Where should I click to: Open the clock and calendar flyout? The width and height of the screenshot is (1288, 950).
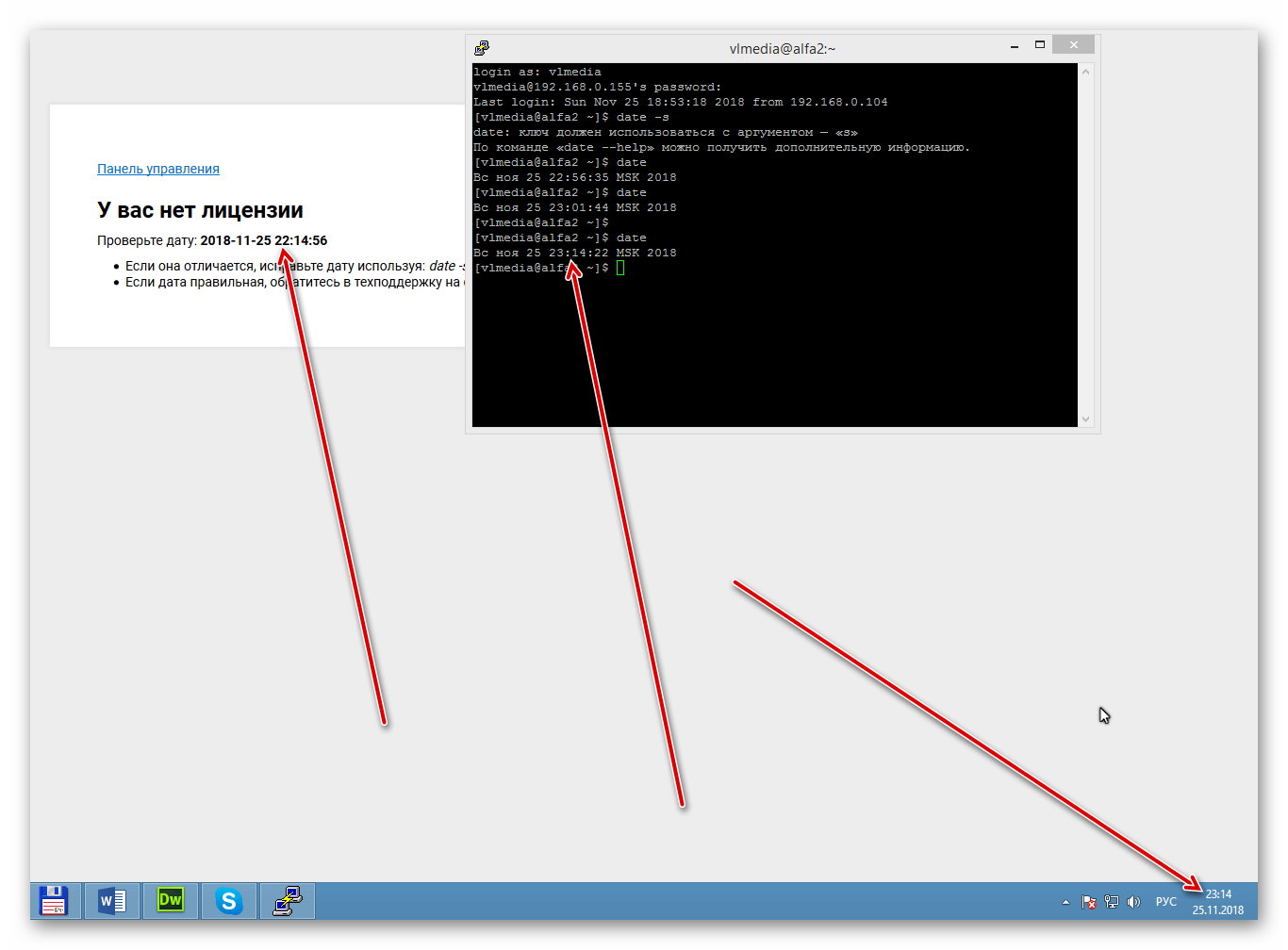1218,902
